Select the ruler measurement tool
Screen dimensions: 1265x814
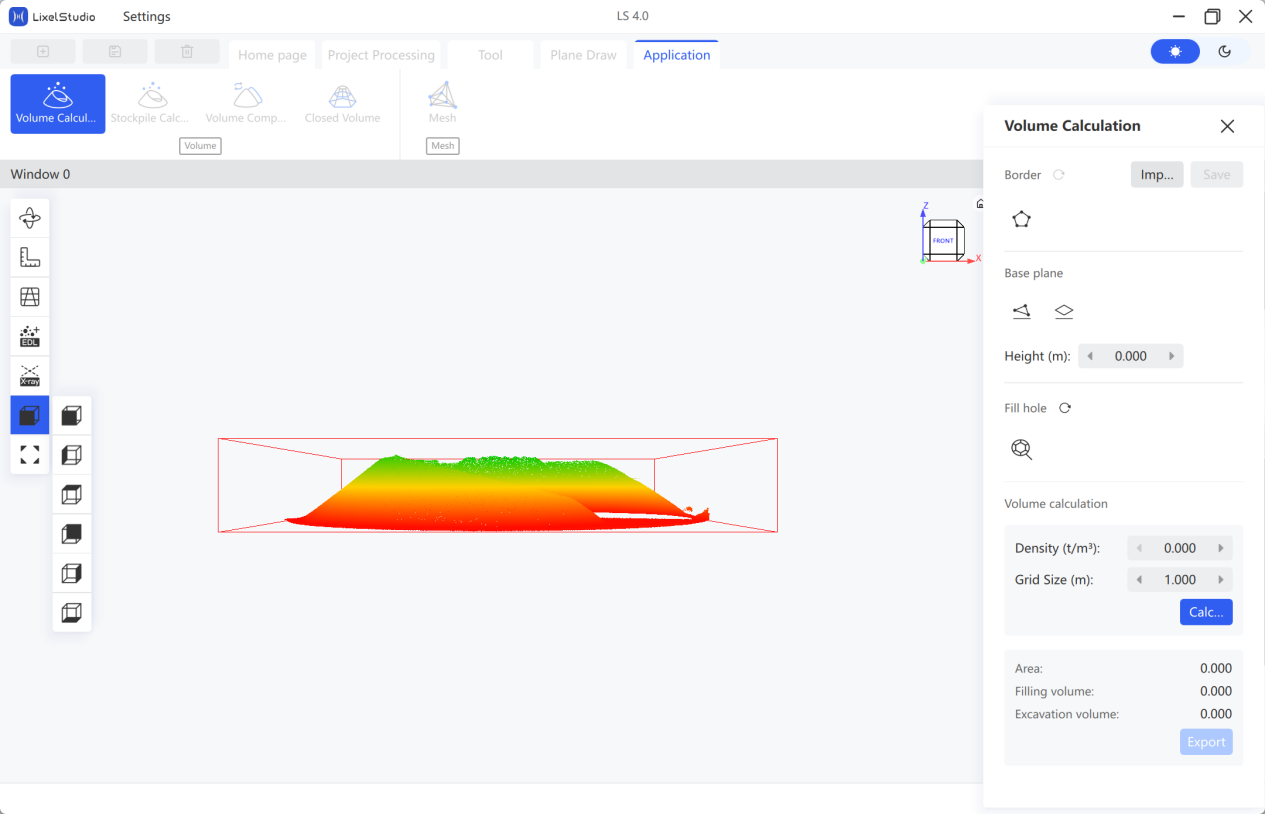click(x=30, y=257)
